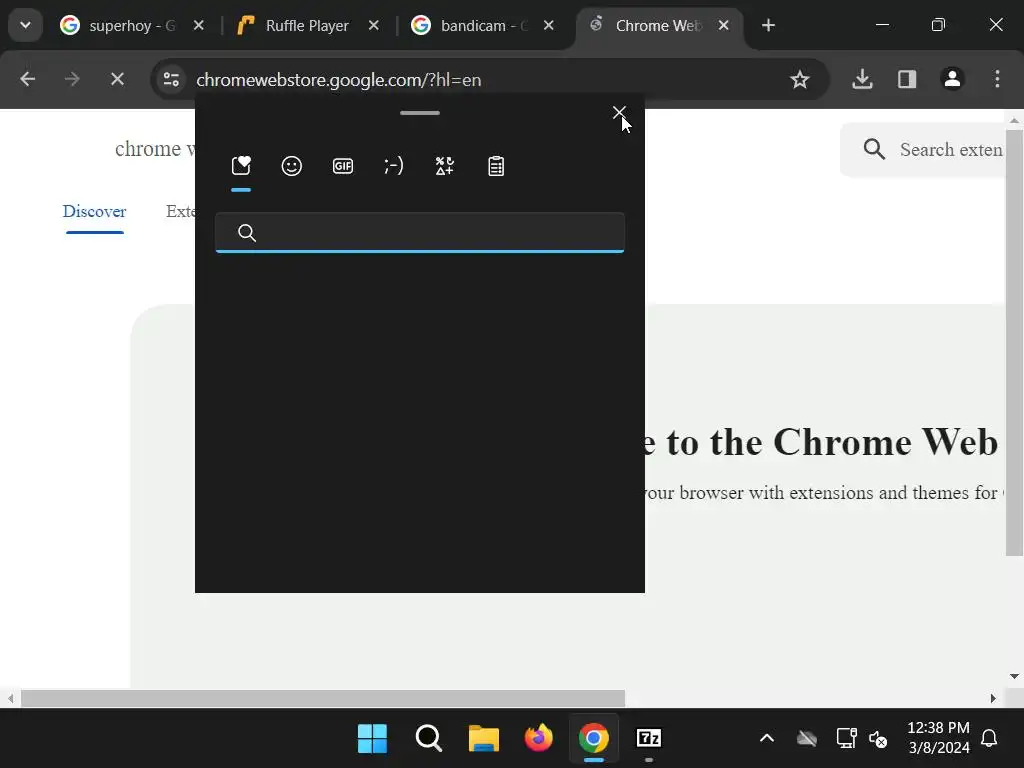Open the Chrome side panel
Viewport: 1024px width, 768px height.
907,80
